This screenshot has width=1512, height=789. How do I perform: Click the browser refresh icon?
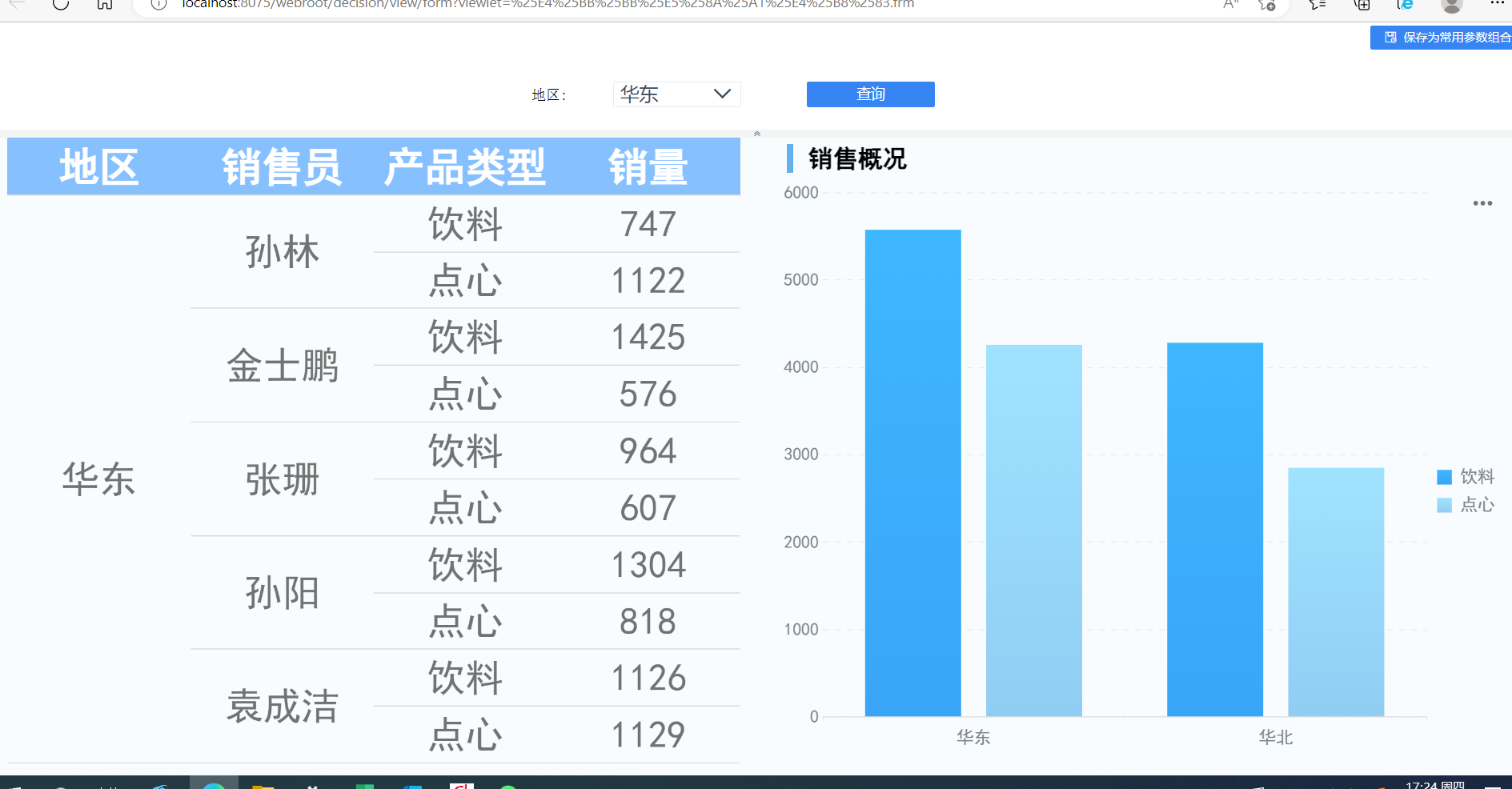[x=61, y=4]
